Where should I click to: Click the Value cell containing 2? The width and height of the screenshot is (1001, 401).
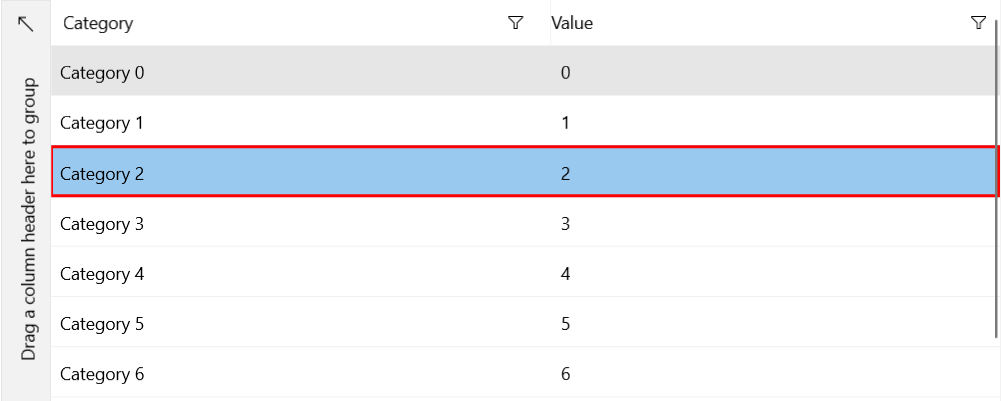click(566, 173)
